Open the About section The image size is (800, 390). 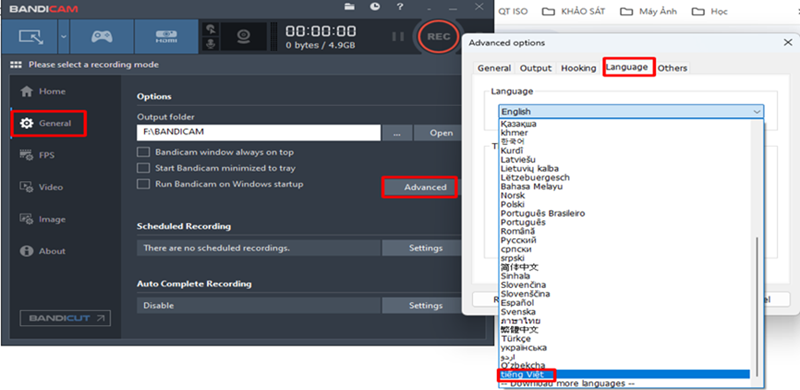tap(42, 251)
